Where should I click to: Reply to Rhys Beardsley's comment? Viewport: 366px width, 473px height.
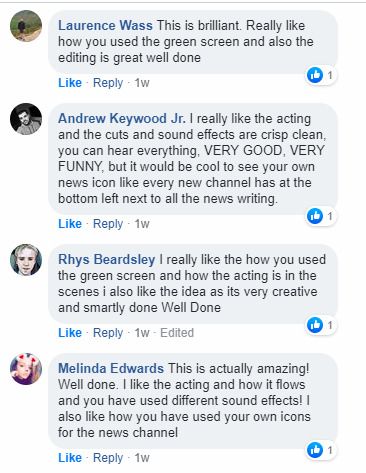coord(108,333)
